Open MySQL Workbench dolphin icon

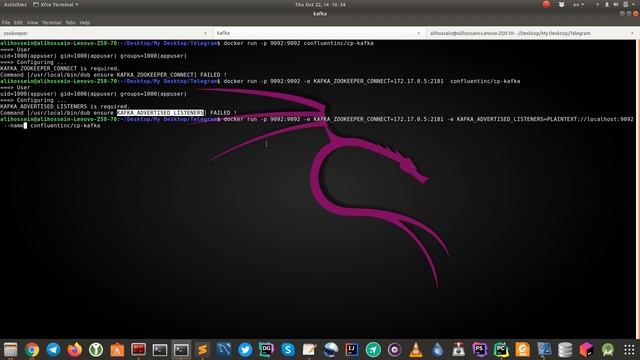tap(224, 350)
